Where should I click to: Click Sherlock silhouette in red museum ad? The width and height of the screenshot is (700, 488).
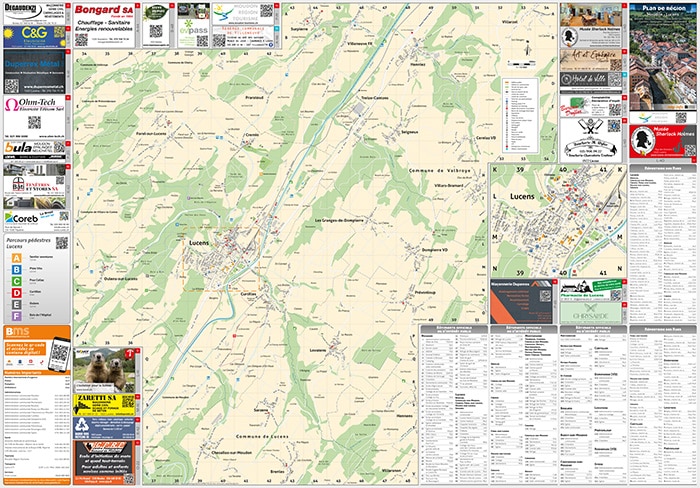pyautogui.click(x=642, y=140)
